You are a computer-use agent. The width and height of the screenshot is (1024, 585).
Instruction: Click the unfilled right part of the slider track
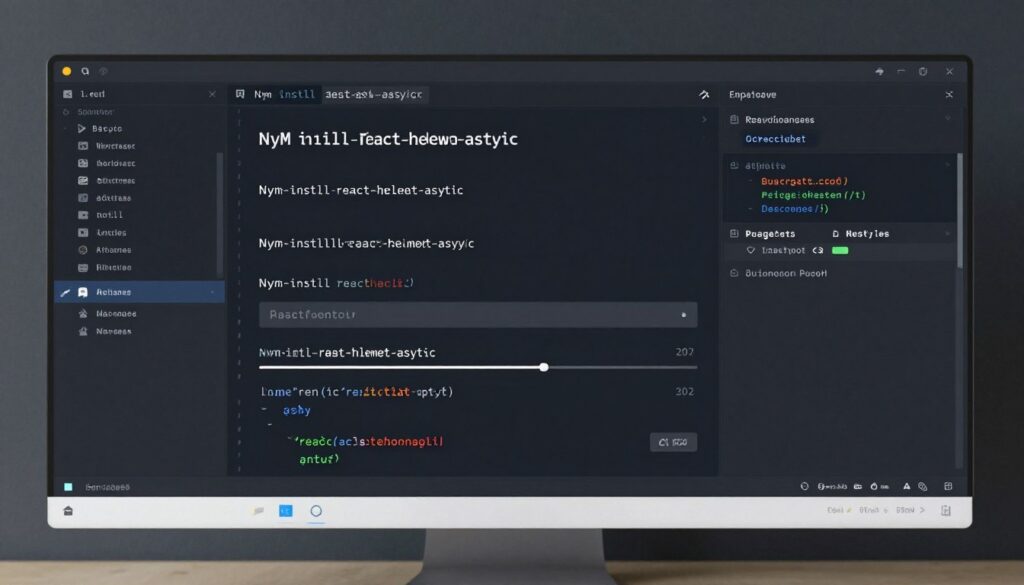[622, 367]
